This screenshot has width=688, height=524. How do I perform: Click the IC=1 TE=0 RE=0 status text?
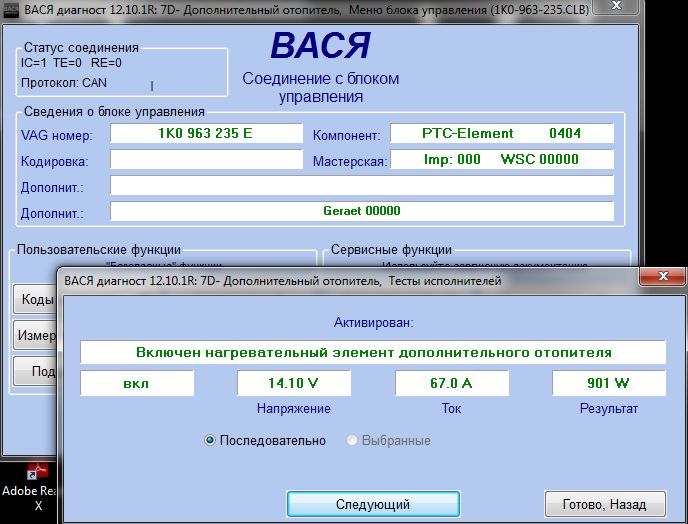point(71,63)
